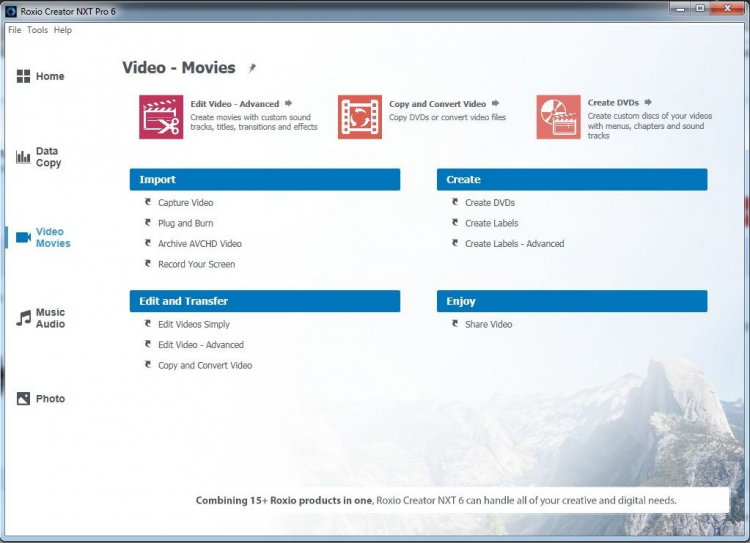Image resolution: width=750 pixels, height=543 pixels.
Task: Open the Tools menu
Action: pyautogui.click(x=37, y=30)
